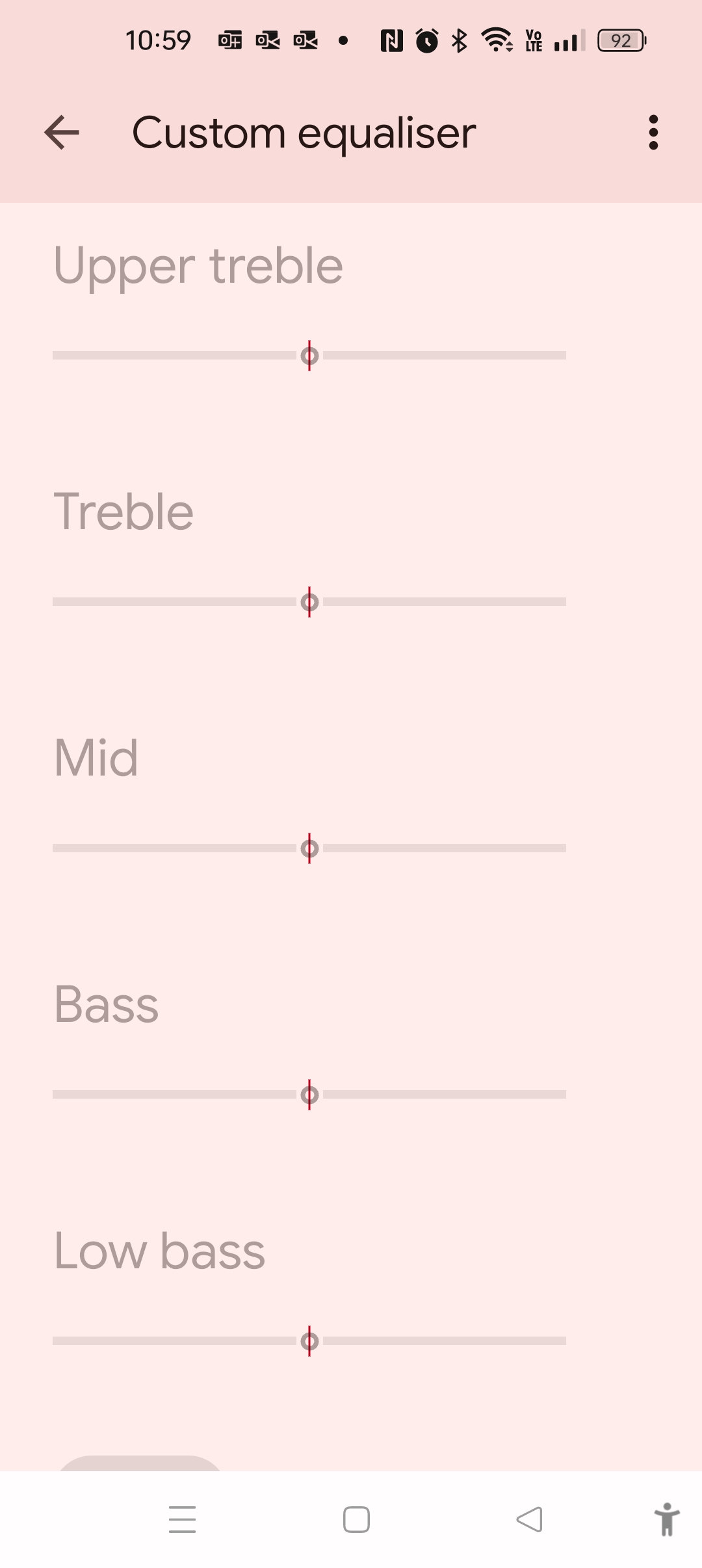Tap the Wi-Fi status icon

tap(497, 40)
